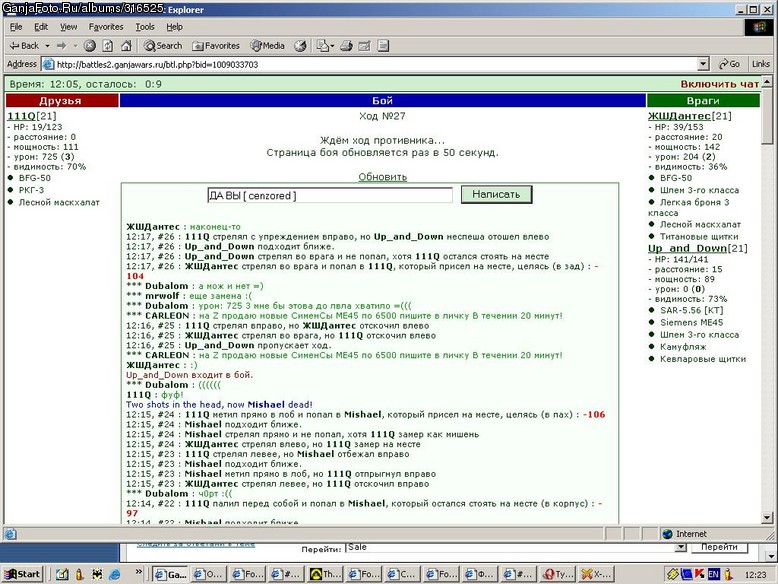This screenshot has height=584, width=778.
Task: Click the Обновить refresh link
Action: click(x=383, y=177)
